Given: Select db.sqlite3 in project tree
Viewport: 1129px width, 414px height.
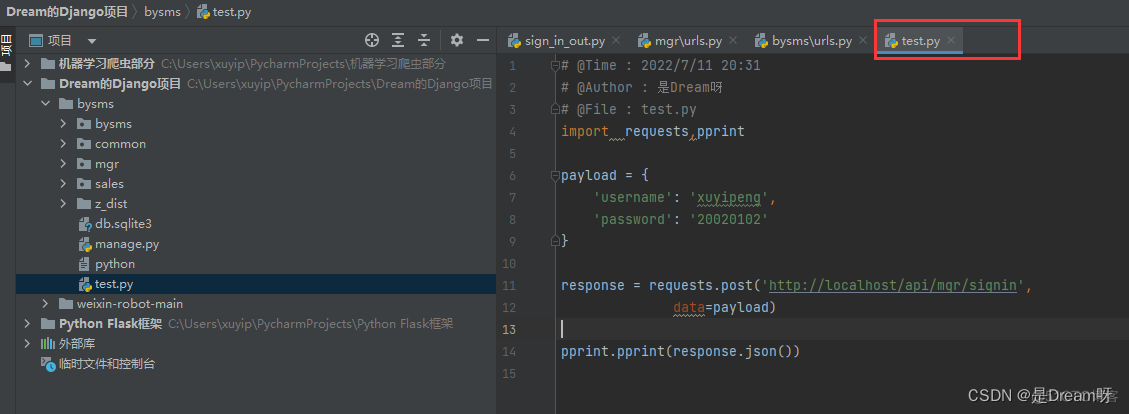Looking at the screenshot, I should 123,224.
